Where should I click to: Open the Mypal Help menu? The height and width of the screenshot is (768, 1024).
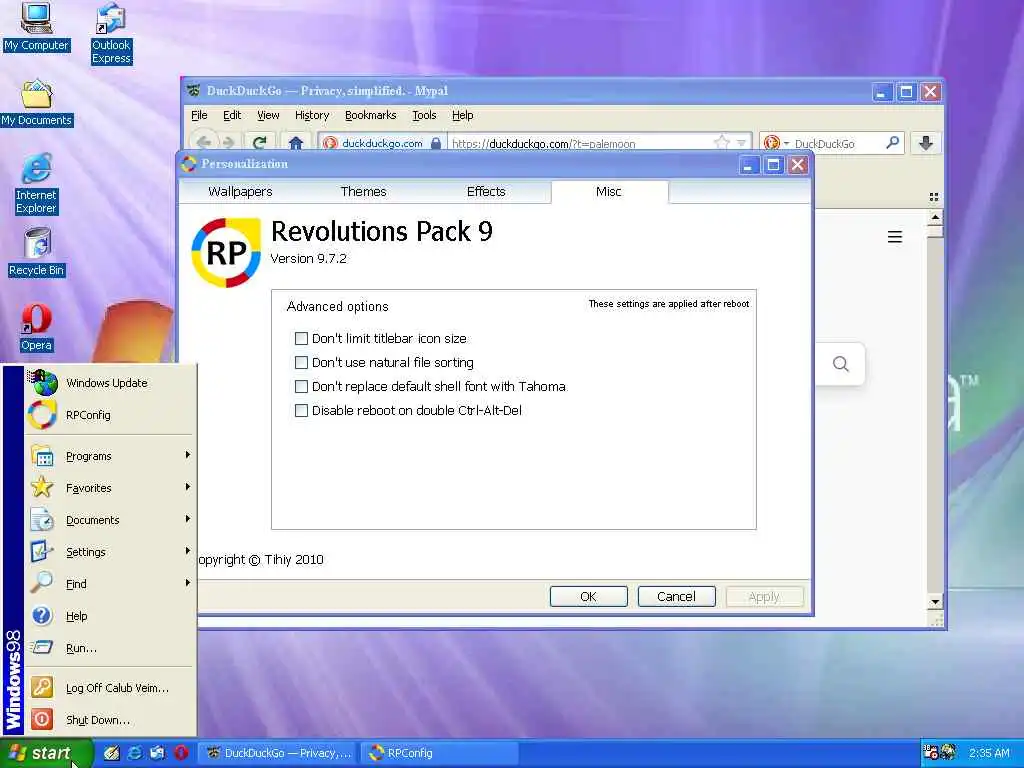pos(462,115)
